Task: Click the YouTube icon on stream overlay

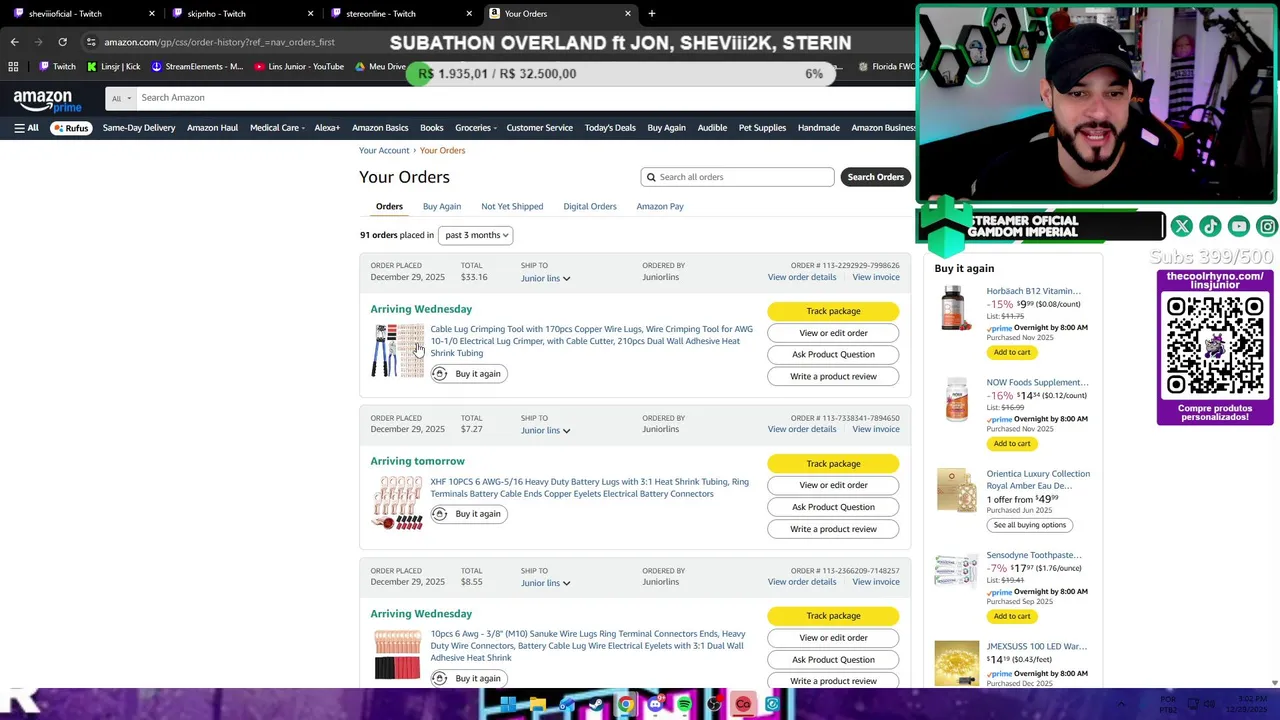Action: point(1239,227)
